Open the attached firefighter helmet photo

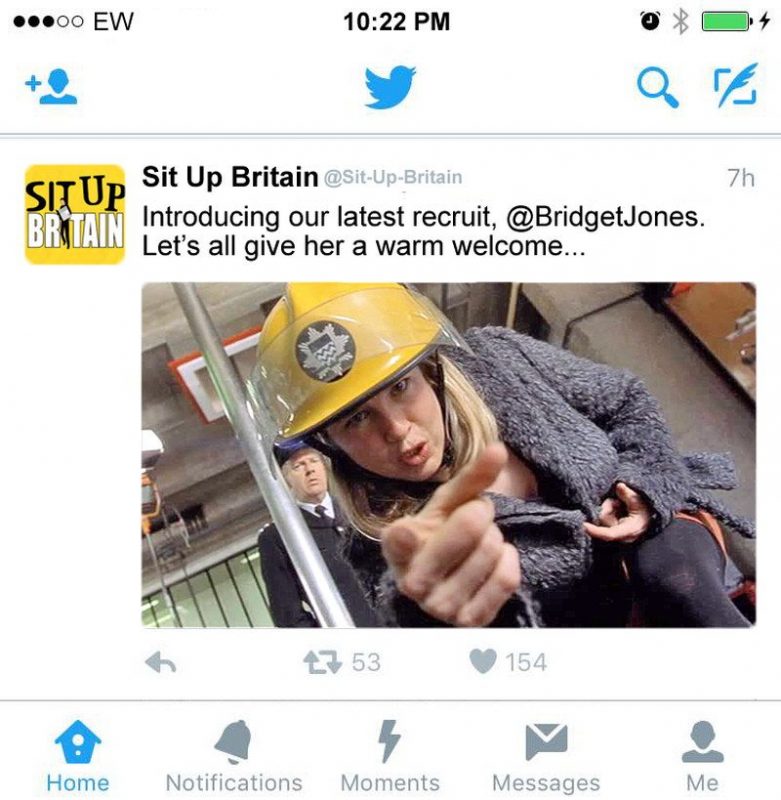pos(448,455)
